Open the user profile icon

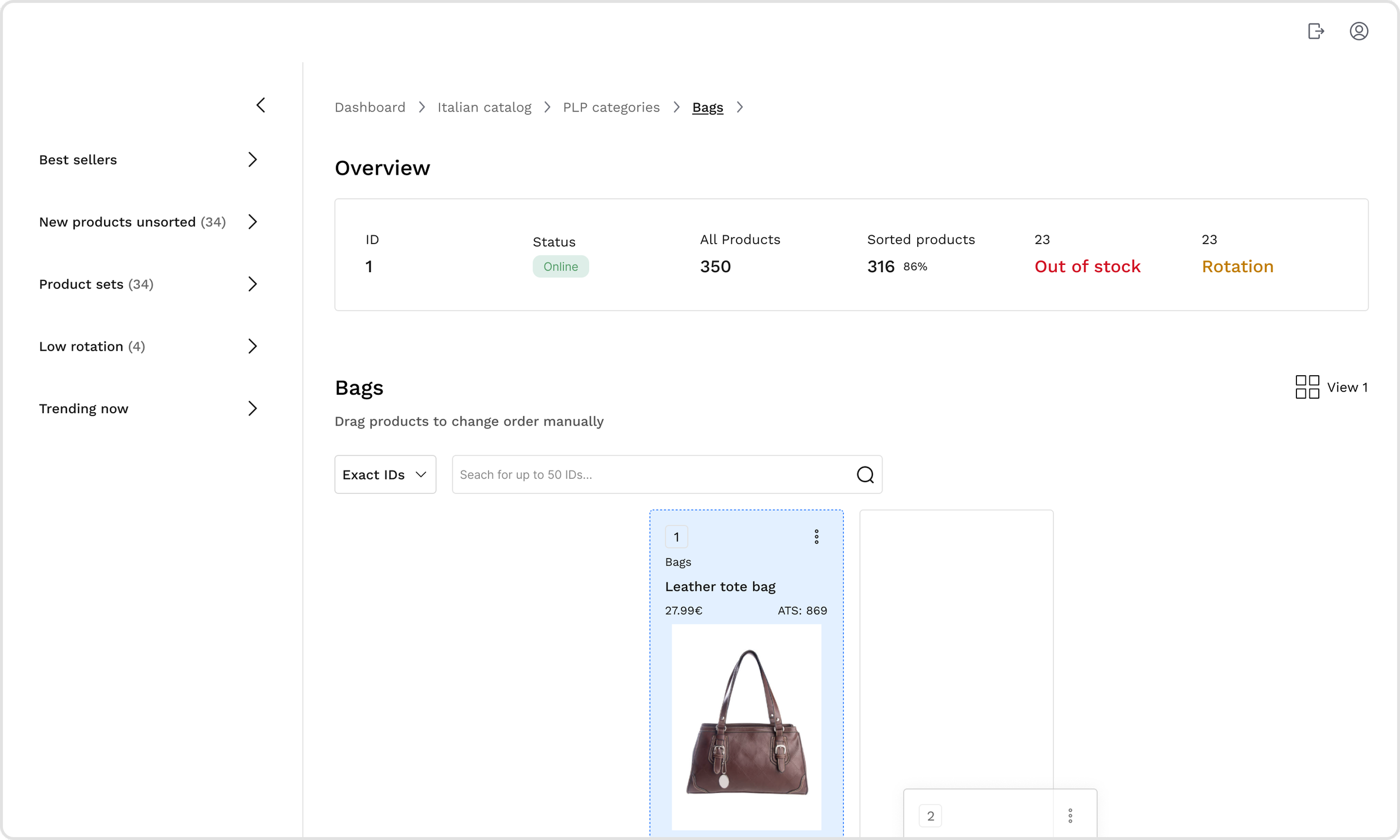1359,31
